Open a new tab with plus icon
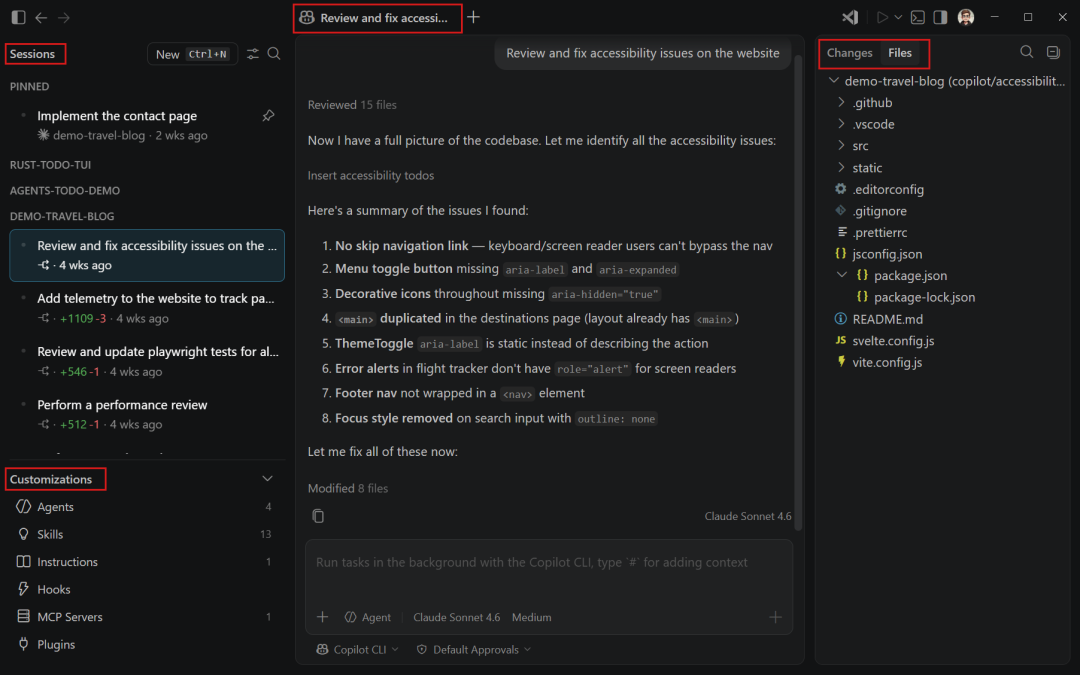 click(473, 17)
